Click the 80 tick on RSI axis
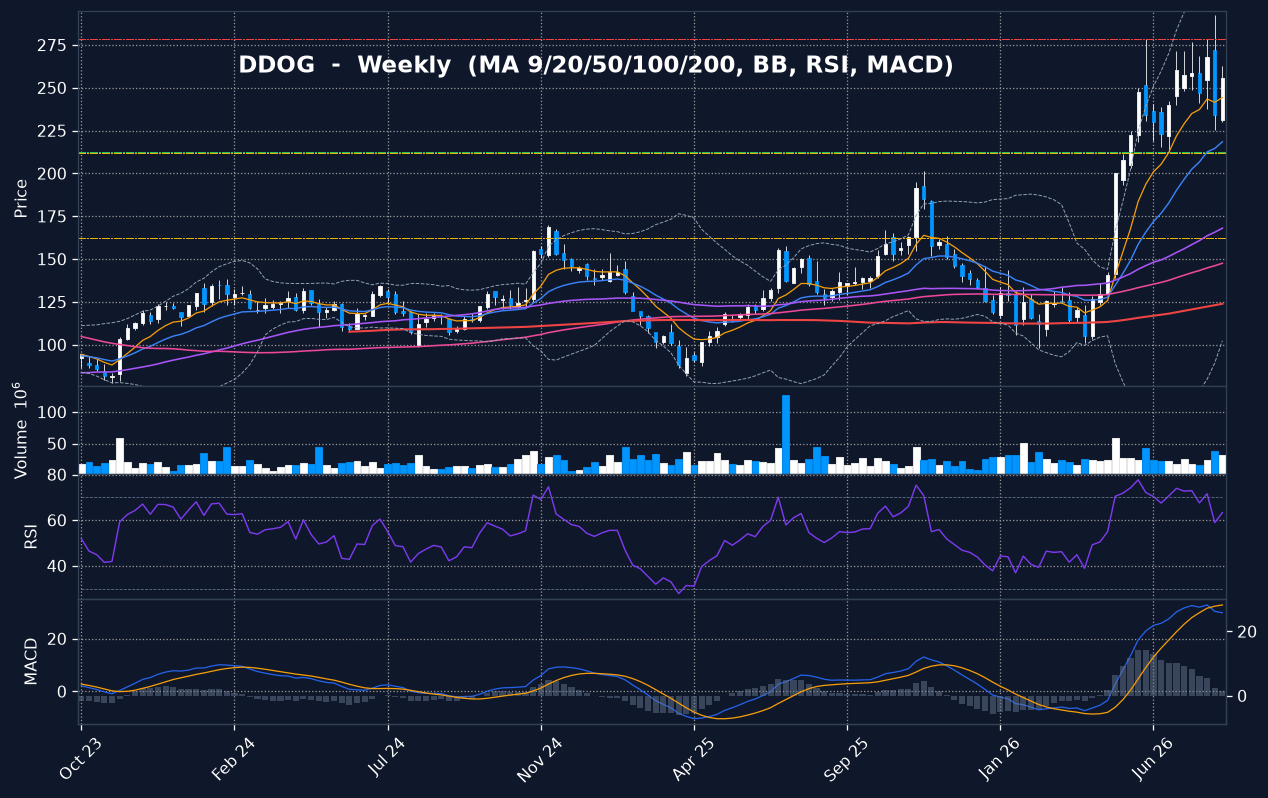Screen dimensions: 1268x798 58,475
